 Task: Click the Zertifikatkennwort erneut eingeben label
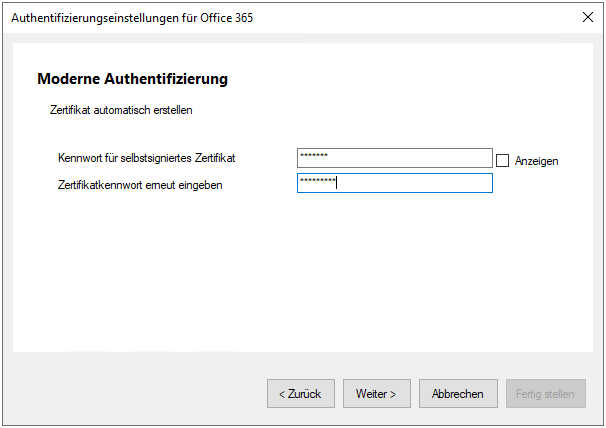[140, 185]
